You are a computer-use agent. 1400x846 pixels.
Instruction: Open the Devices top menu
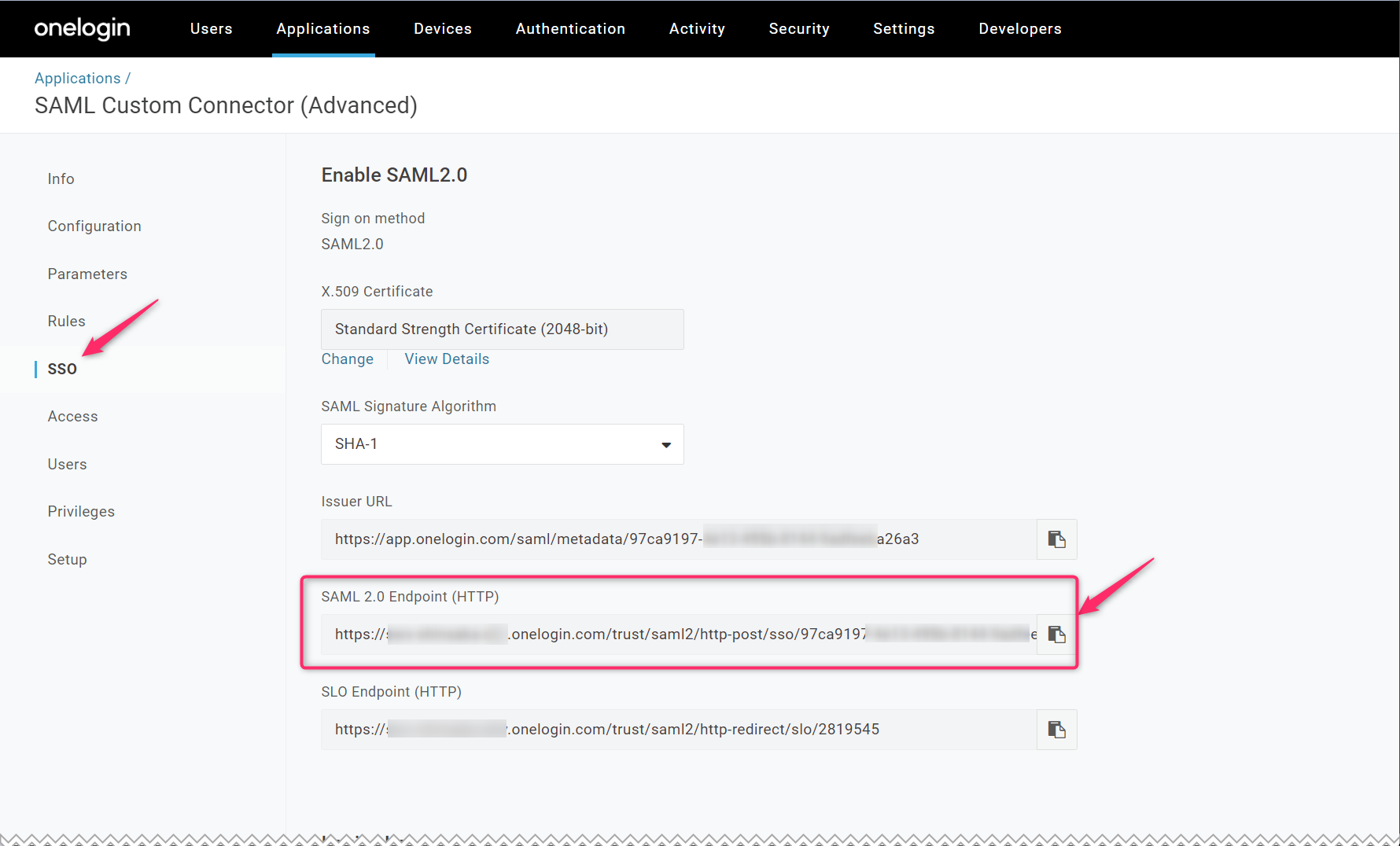click(x=443, y=28)
